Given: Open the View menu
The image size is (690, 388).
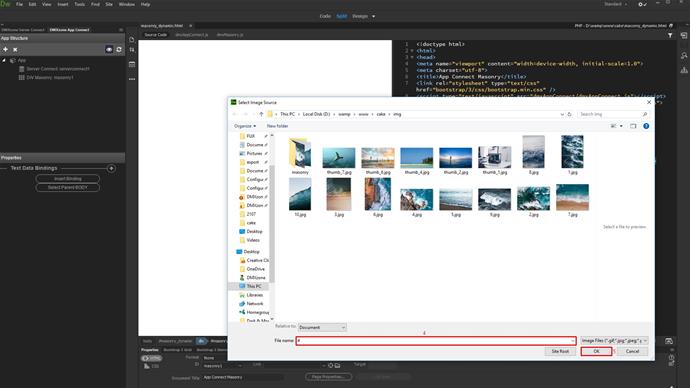Looking at the screenshot, I should (46, 4).
